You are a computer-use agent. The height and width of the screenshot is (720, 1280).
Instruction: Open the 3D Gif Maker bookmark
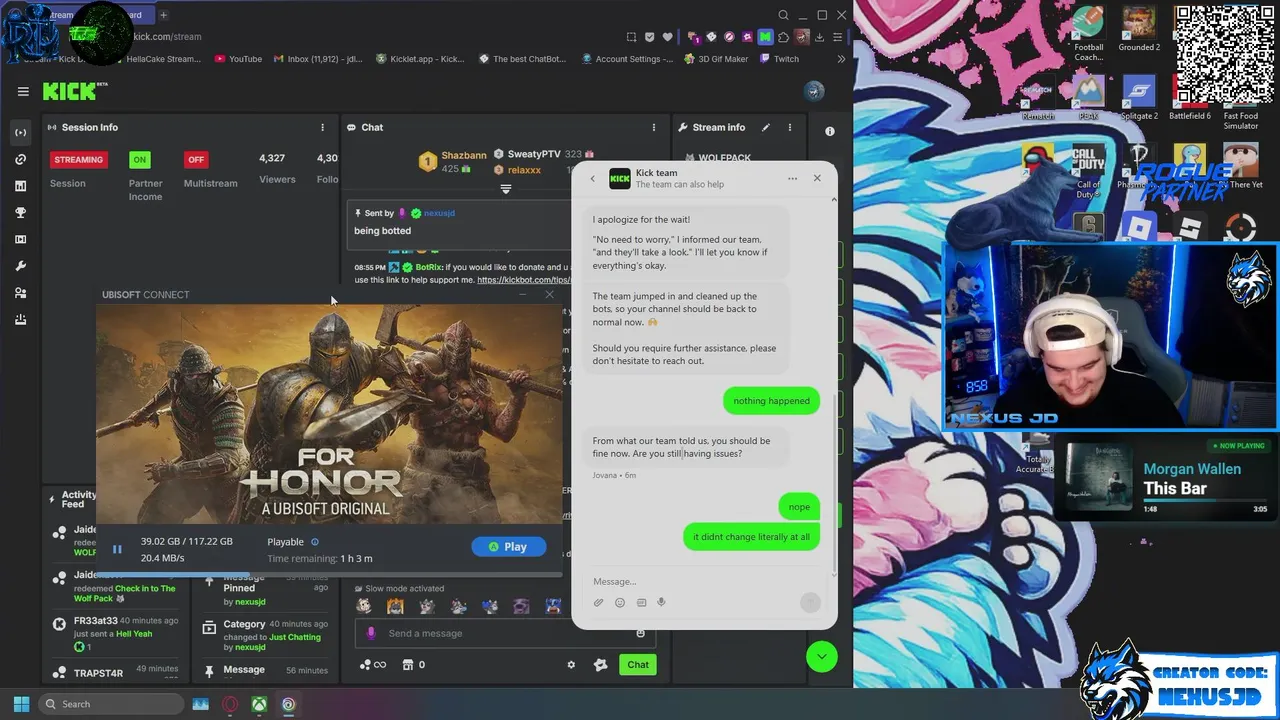[x=715, y=59]
